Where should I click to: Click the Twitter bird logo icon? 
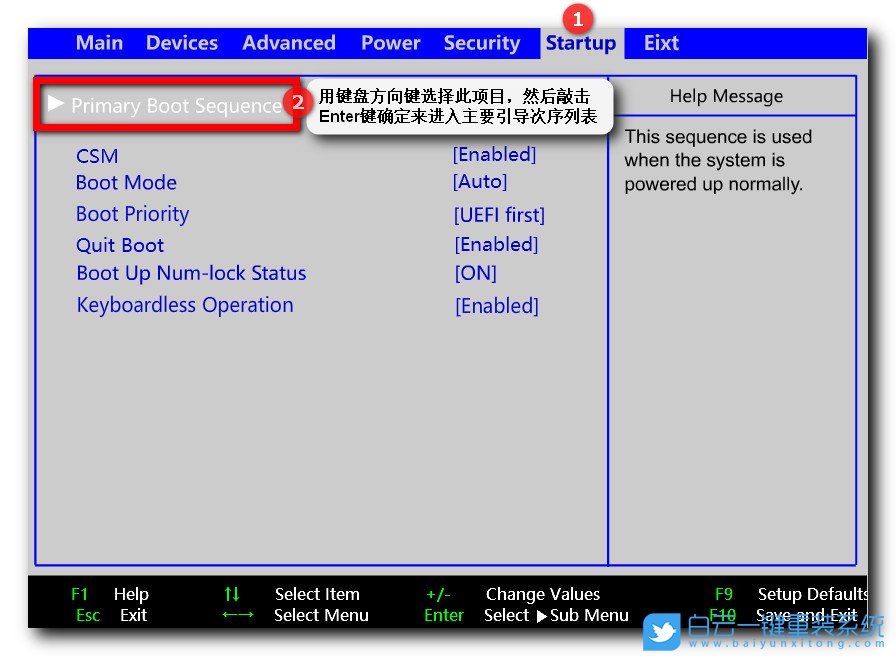[x=662, y=631]
